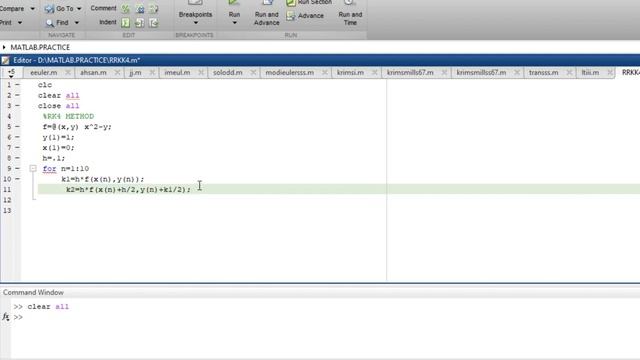Switch to the modieulersss.m tab
The width and height of the screenshot is (640, 360).
(290, 73)
